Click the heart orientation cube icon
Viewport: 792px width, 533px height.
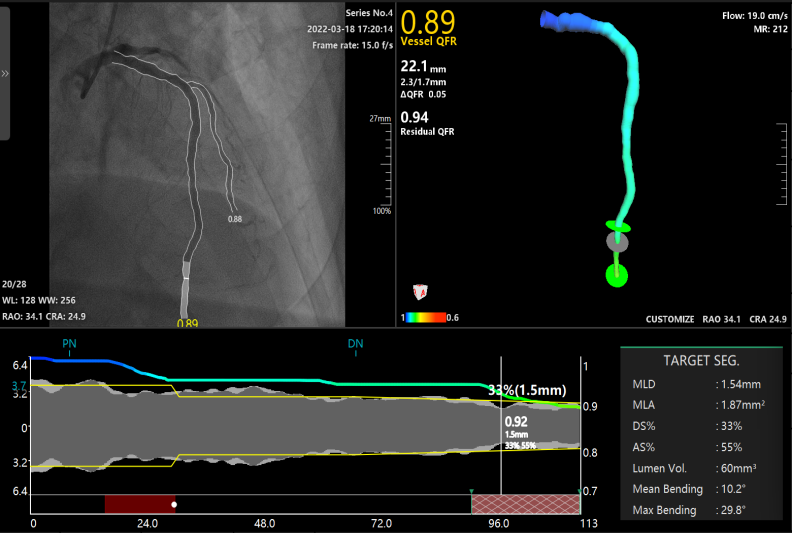pyautogui.click(x=421, y=292)
